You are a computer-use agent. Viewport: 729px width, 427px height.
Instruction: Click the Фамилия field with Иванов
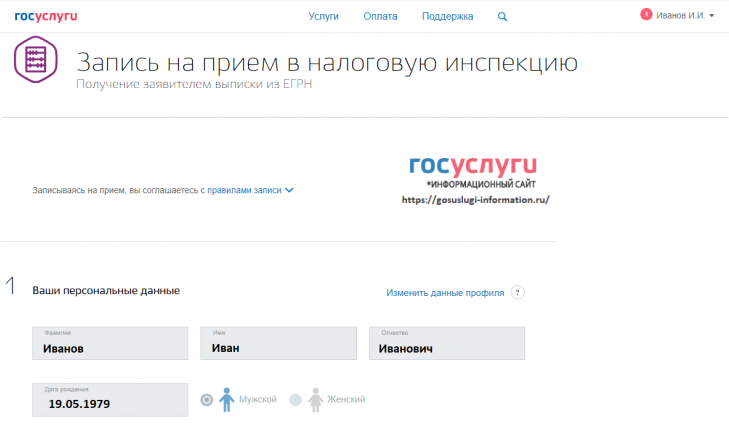110,343
